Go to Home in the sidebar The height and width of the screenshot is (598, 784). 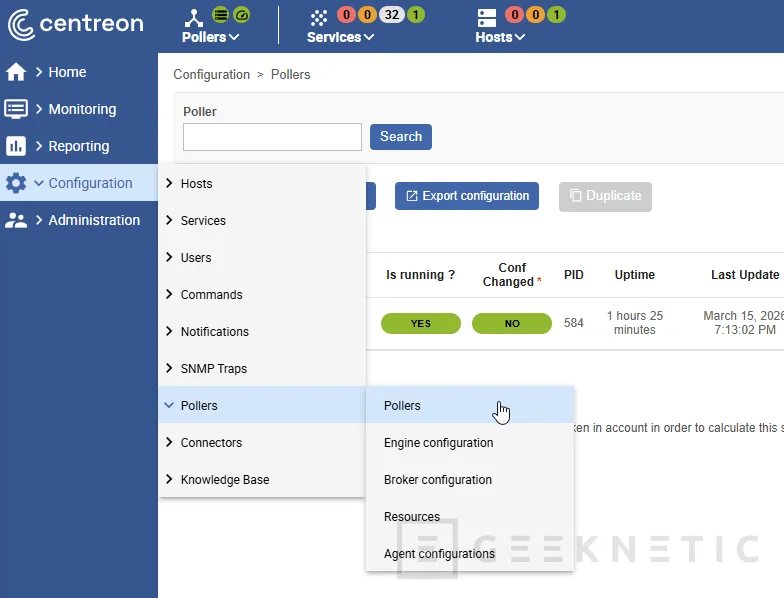click(x=79, y=72)
